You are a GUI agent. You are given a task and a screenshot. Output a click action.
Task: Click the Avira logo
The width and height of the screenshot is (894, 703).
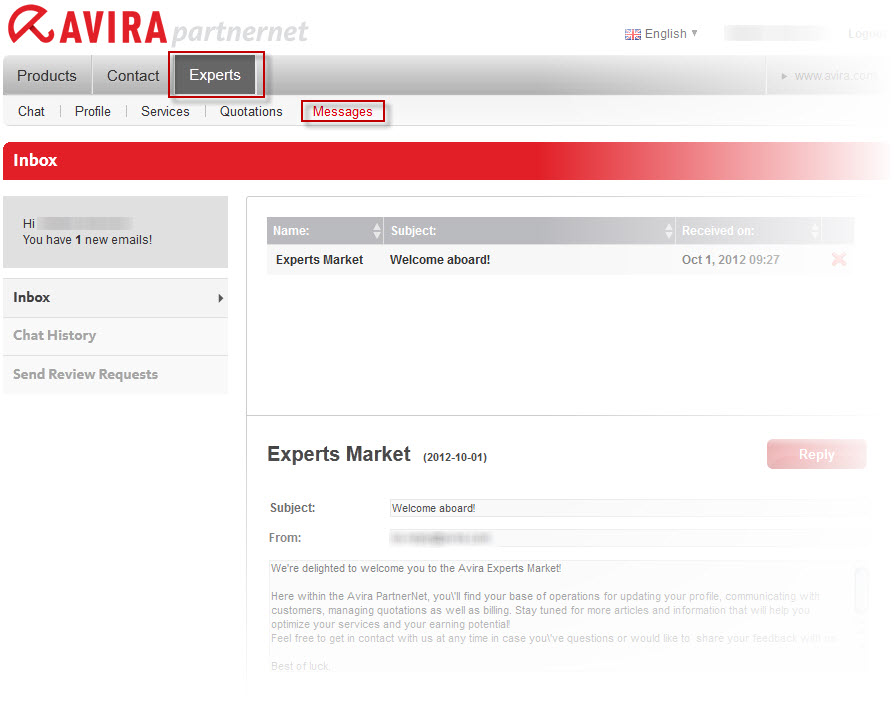click(x=158, y=26)
